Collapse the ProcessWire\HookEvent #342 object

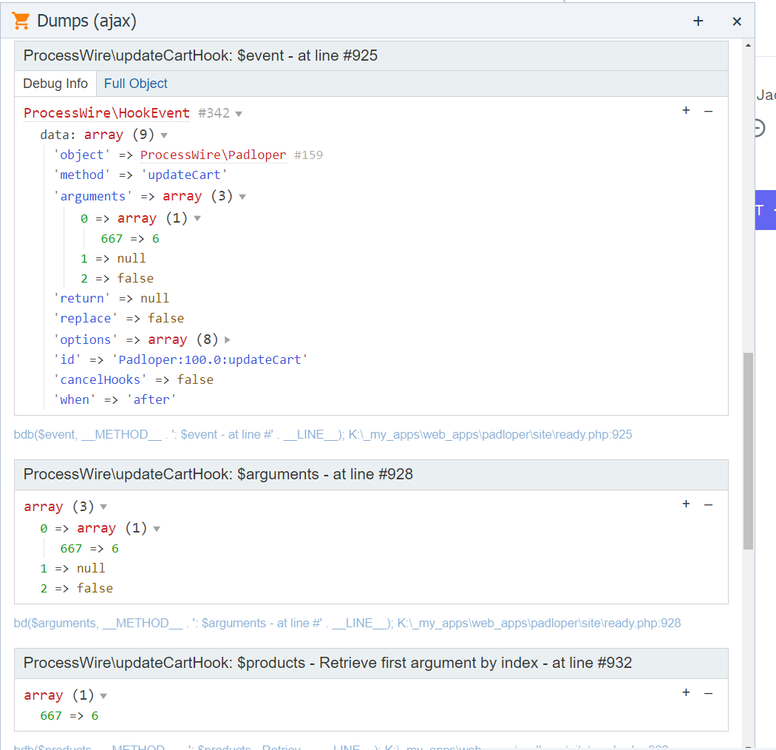[239, 114]
